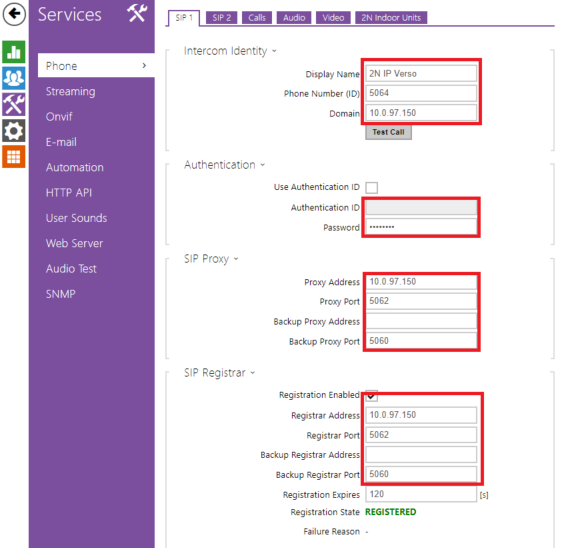Screen dimensions: 565x548
Task: Collapse the Authentication section
Action: (263, 165)
